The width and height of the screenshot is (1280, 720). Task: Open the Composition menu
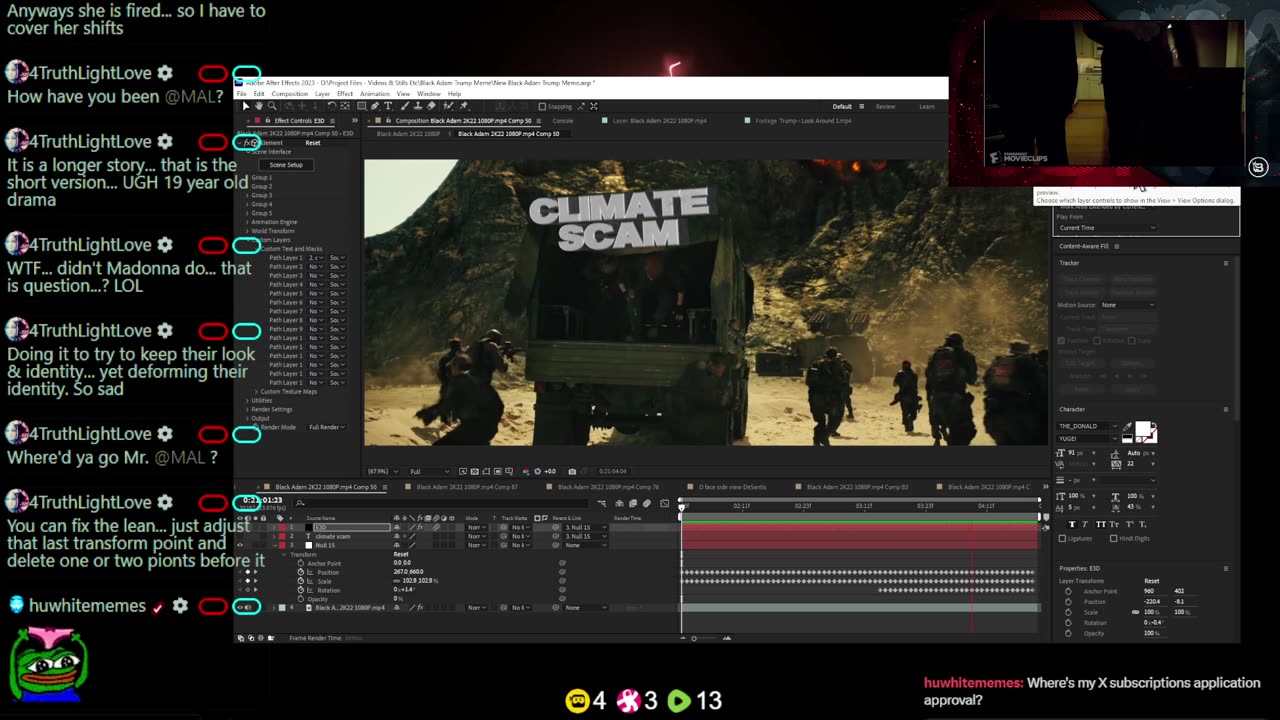coord(290,94)
